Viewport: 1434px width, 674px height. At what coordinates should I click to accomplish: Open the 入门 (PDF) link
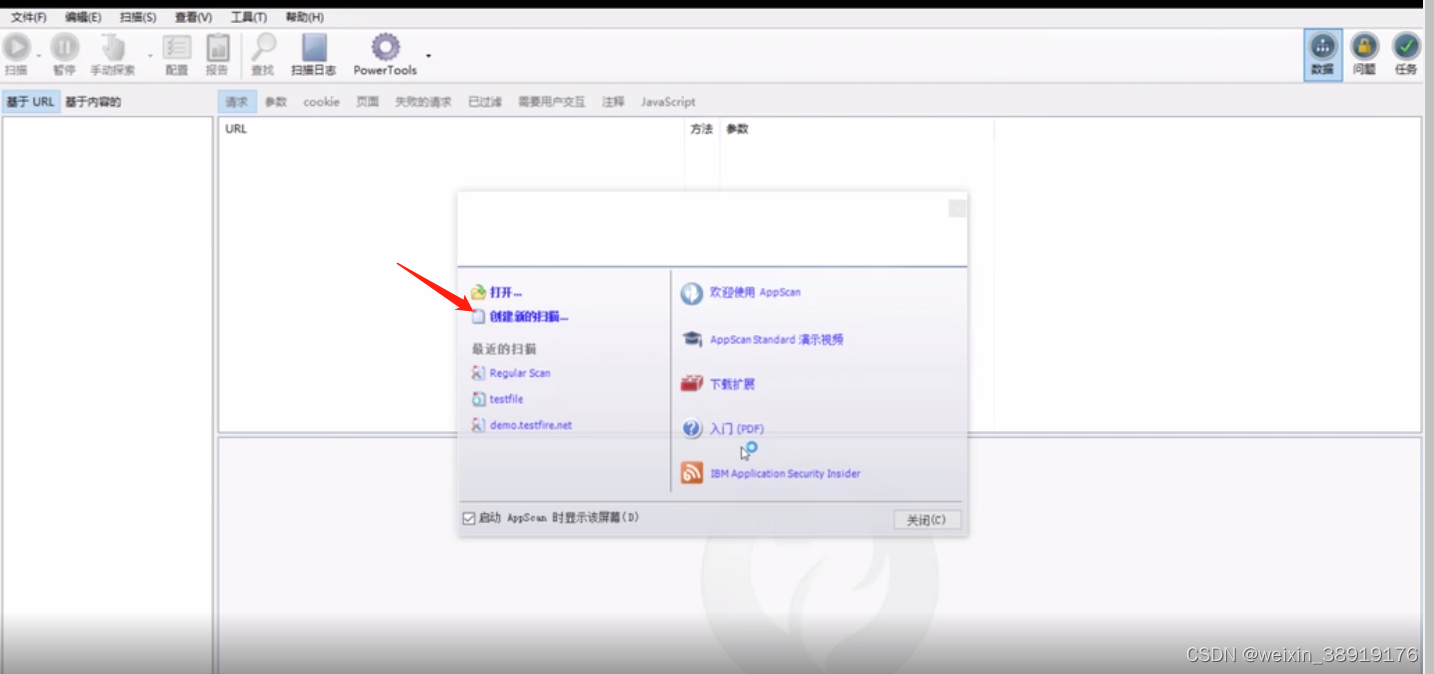(x=737, y=429)
